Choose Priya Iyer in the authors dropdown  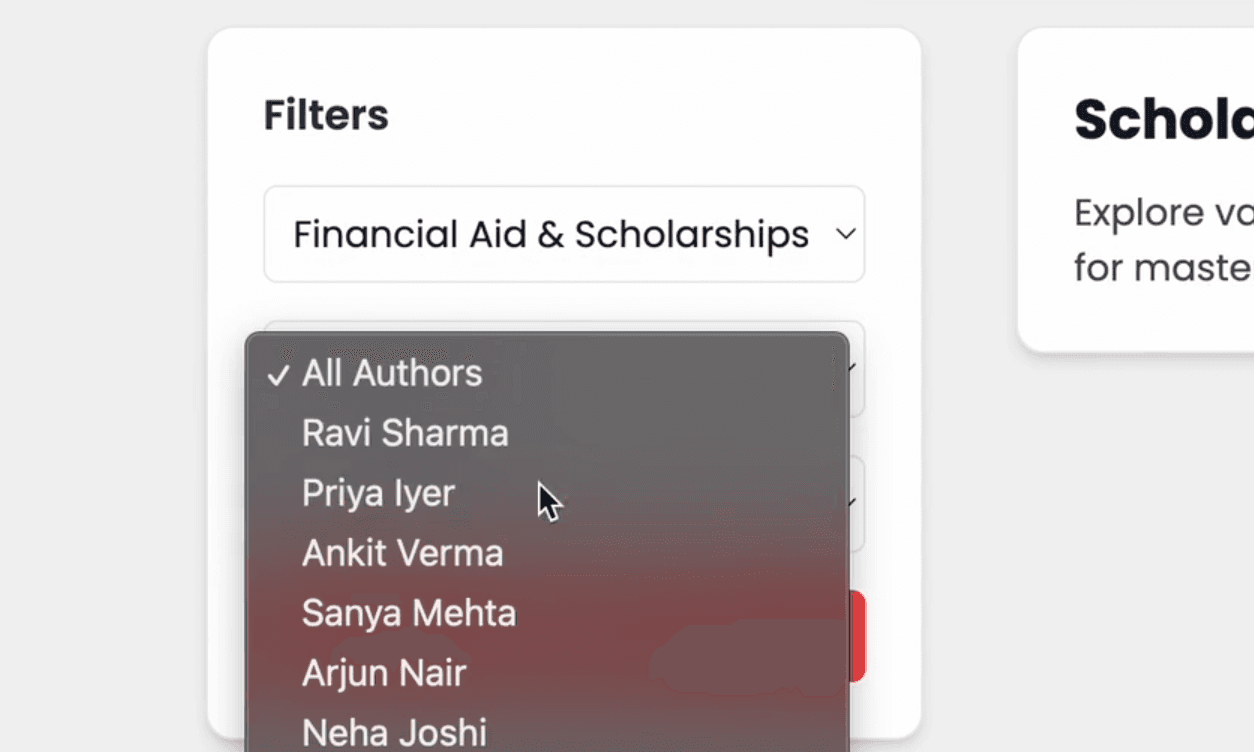547,493
